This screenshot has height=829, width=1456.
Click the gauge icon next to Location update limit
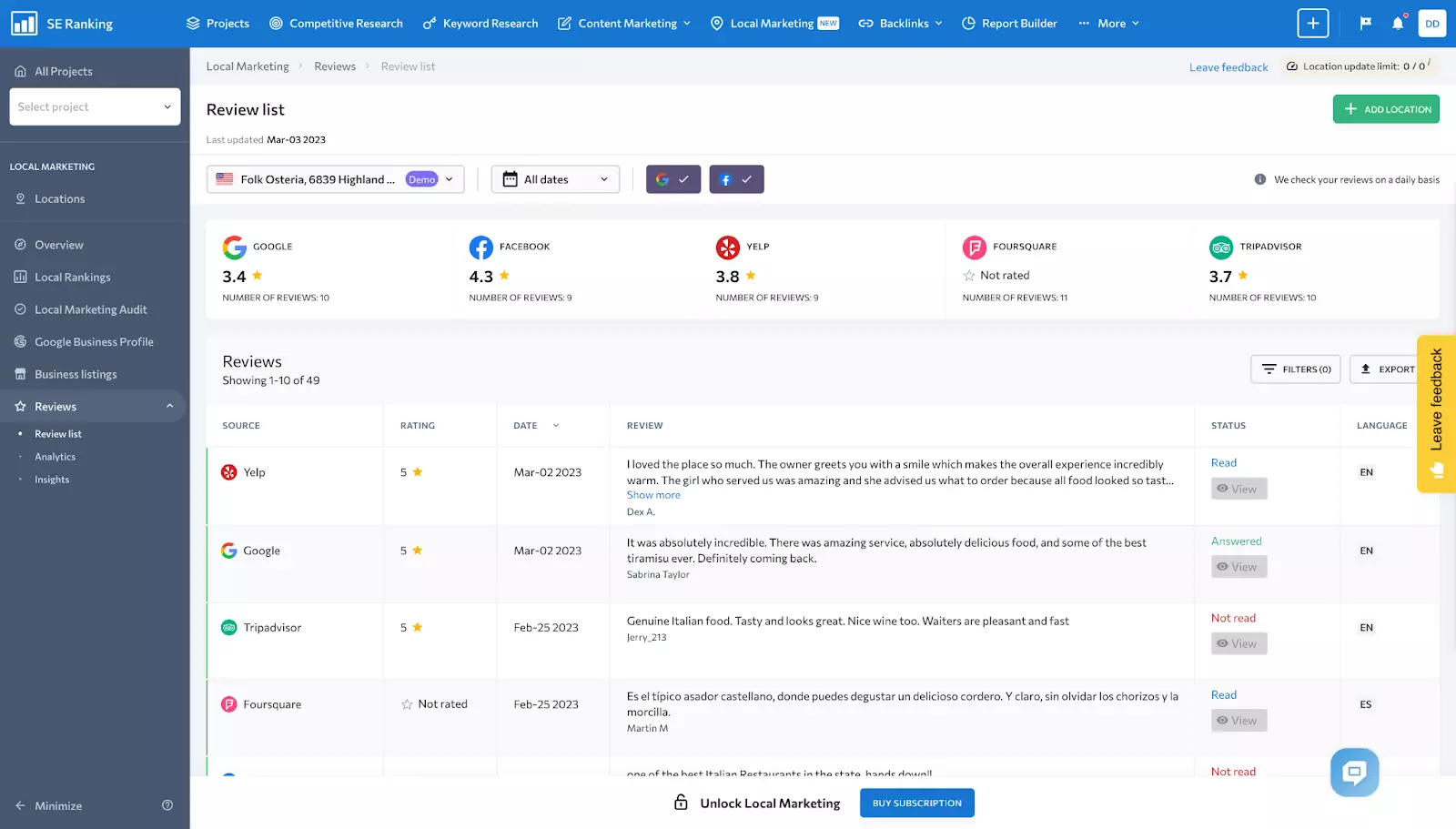(x=1291, y=66)
